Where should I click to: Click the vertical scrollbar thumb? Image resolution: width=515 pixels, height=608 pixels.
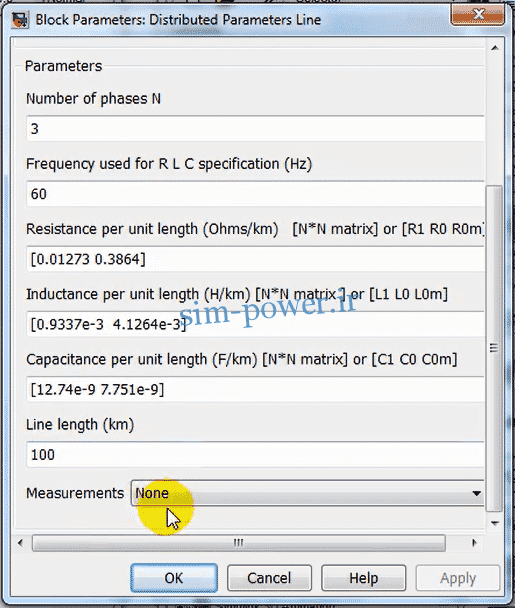click(x=494, y=348)
